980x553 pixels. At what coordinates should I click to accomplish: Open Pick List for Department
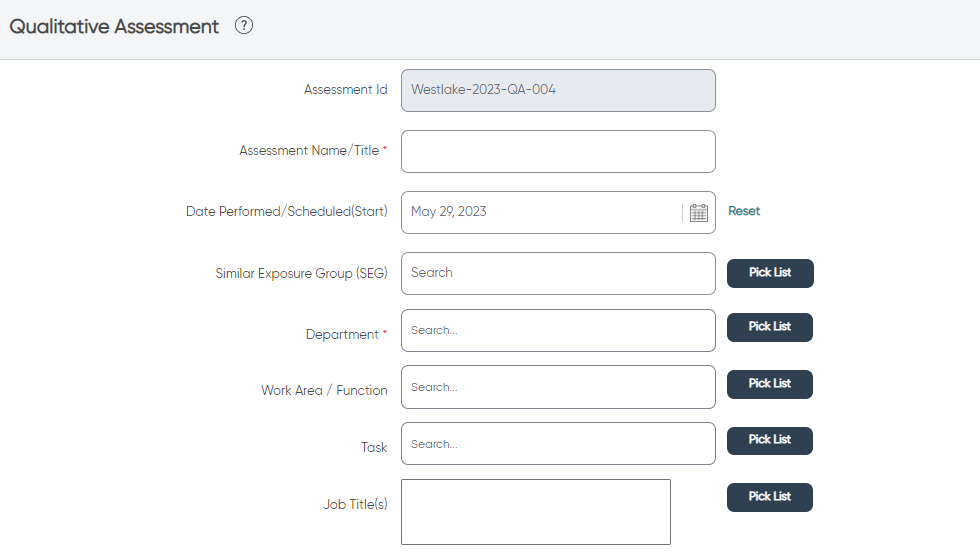(770, 327)
